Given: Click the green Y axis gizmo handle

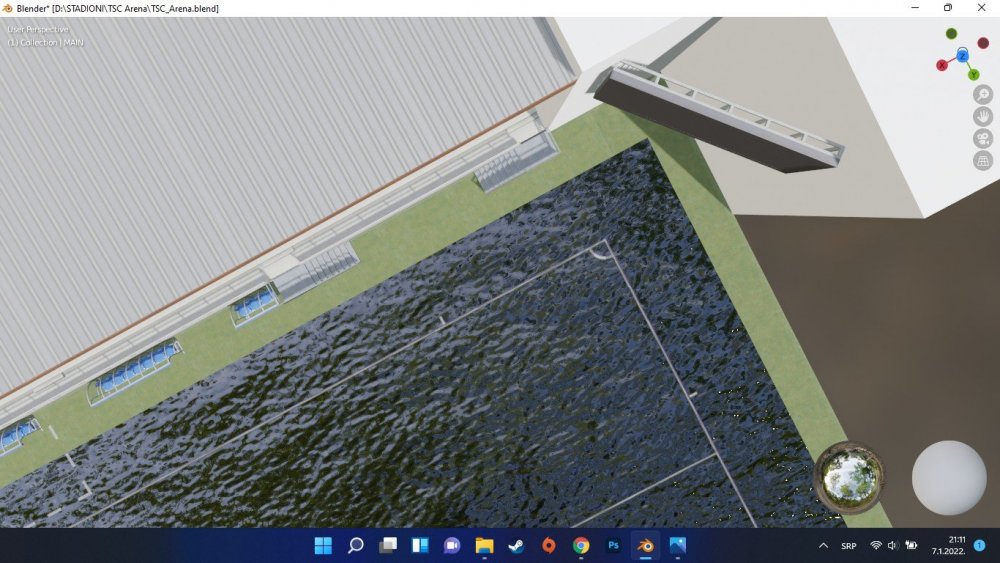Looking at the screenshot, I should coord(973,74).
